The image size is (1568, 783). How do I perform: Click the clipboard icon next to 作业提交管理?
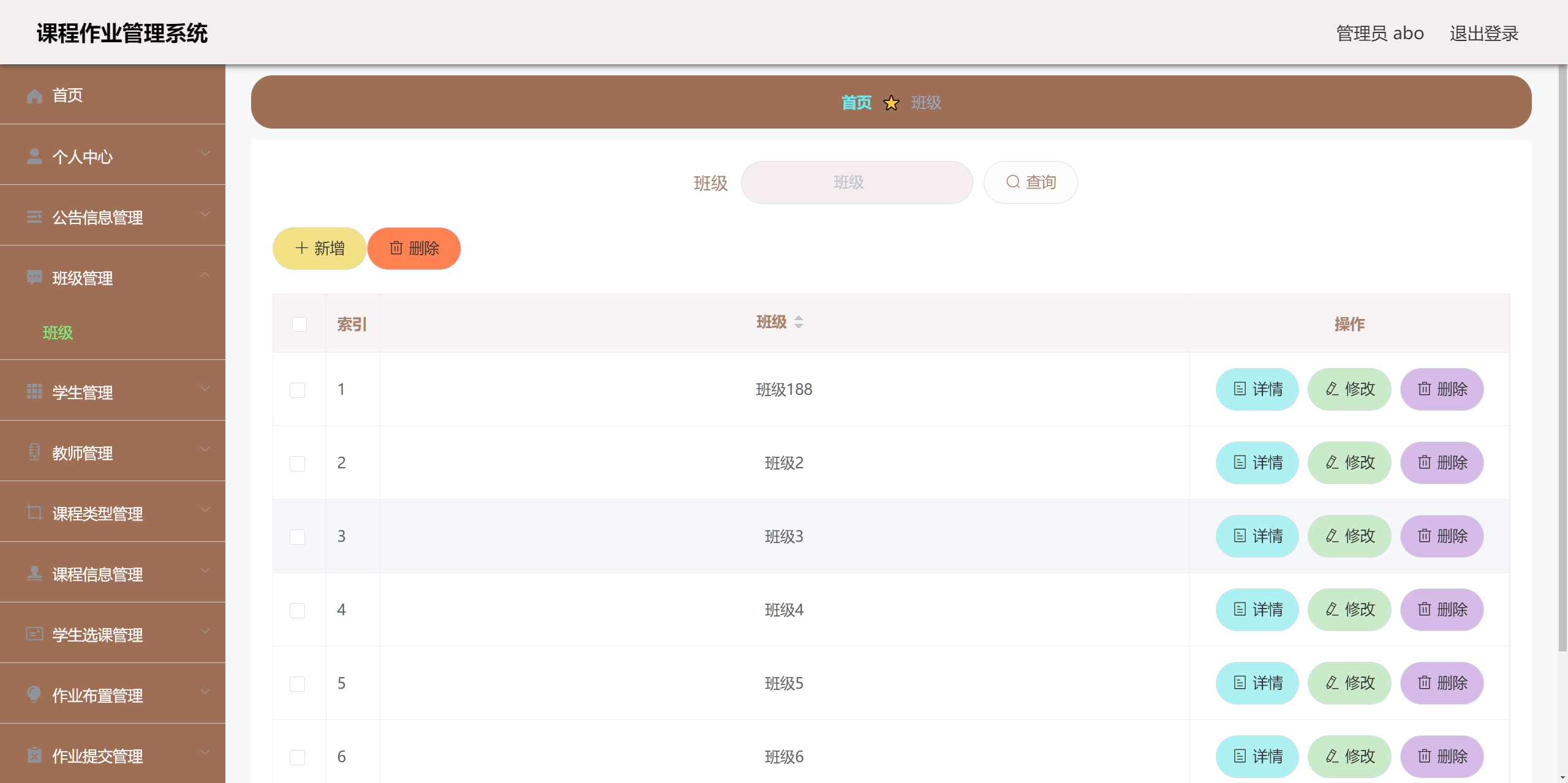click(x=34, y=755)
